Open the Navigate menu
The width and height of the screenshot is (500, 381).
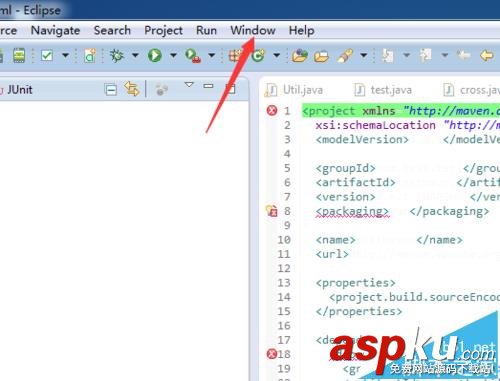point(55,31)
